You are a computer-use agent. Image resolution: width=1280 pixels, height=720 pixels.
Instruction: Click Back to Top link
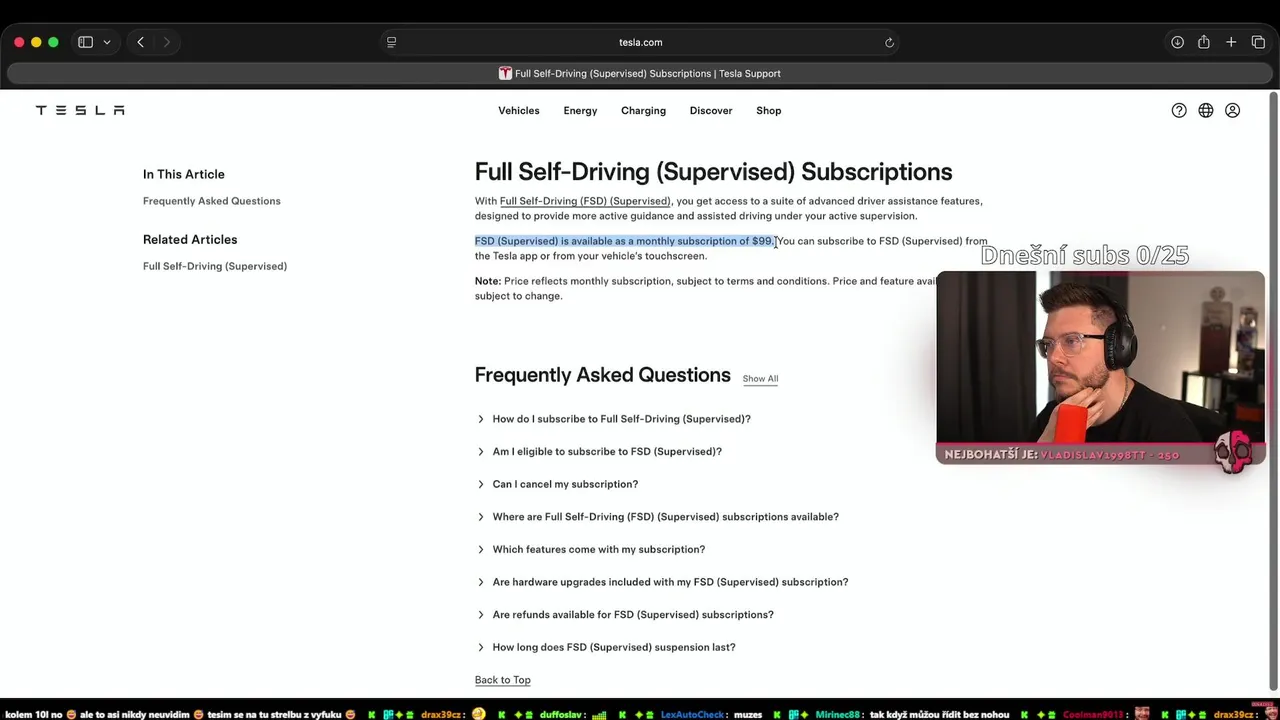[x=502, y=680]
